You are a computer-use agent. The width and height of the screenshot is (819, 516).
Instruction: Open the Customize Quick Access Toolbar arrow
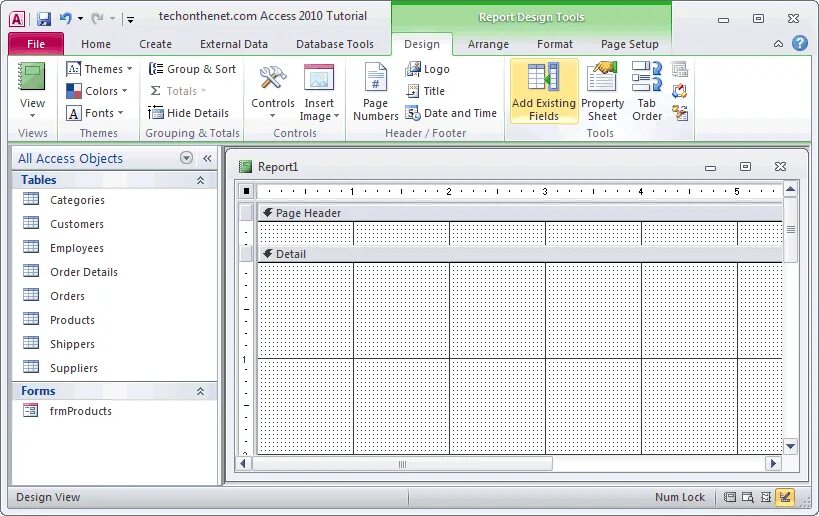point(130,20)
